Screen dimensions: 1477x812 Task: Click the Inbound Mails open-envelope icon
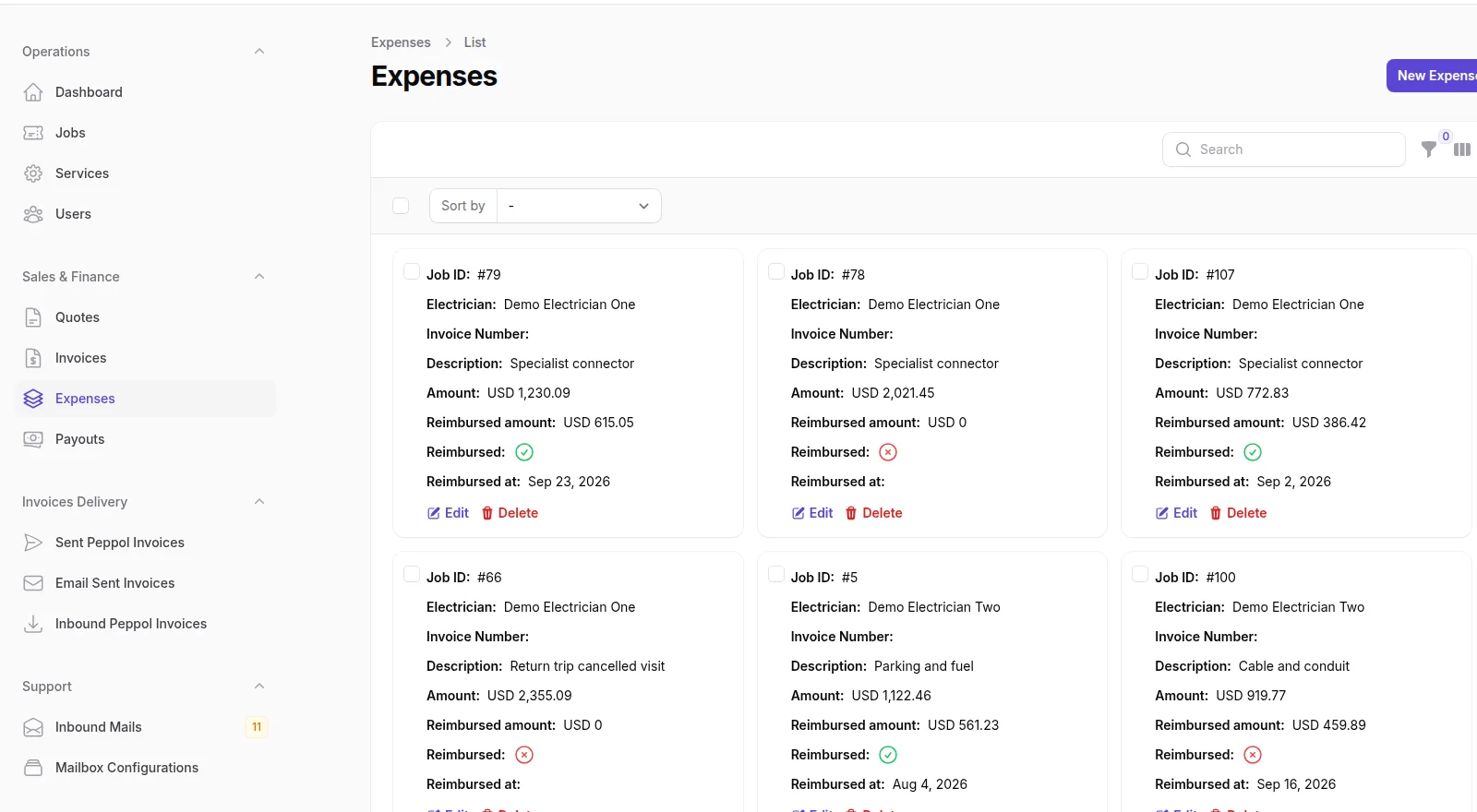pos(33,727)
